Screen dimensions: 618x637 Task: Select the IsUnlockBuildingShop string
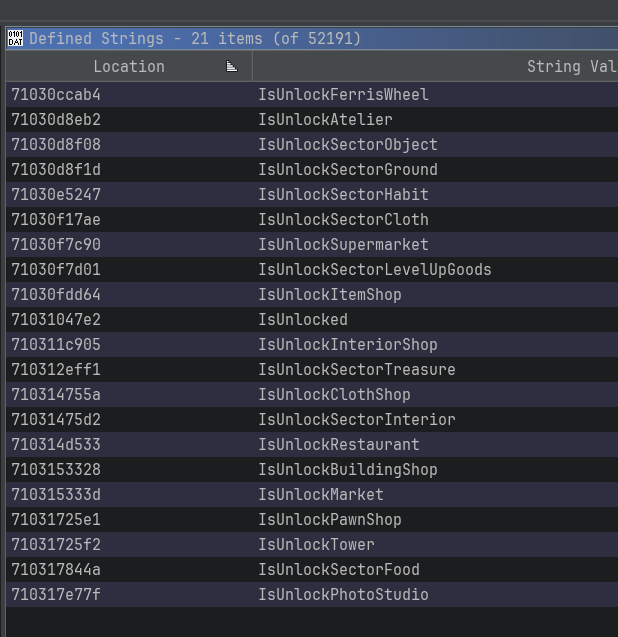(348, 470)
